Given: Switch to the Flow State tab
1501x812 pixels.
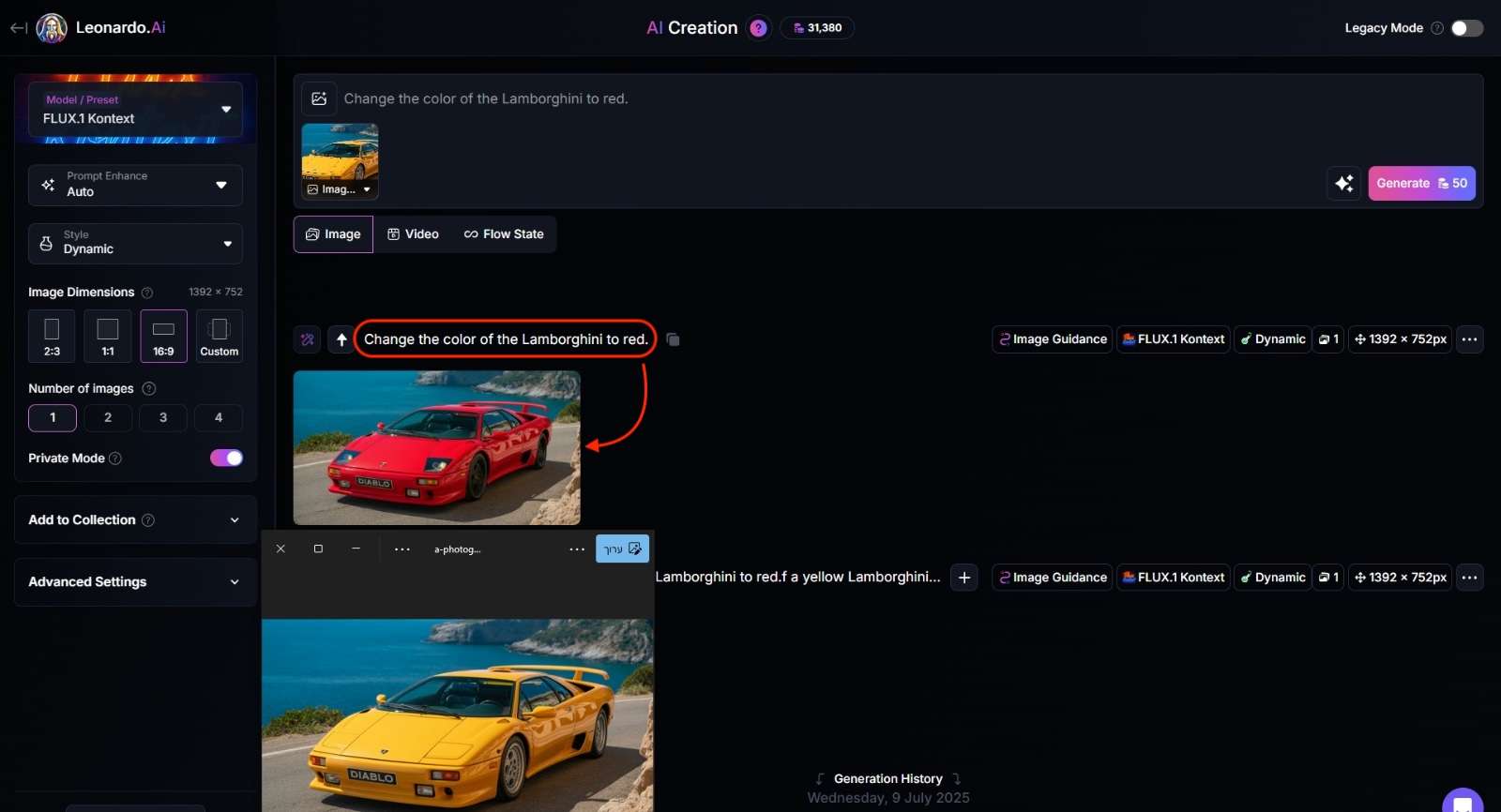Looking at the screenshot, I should coord(504,234).
